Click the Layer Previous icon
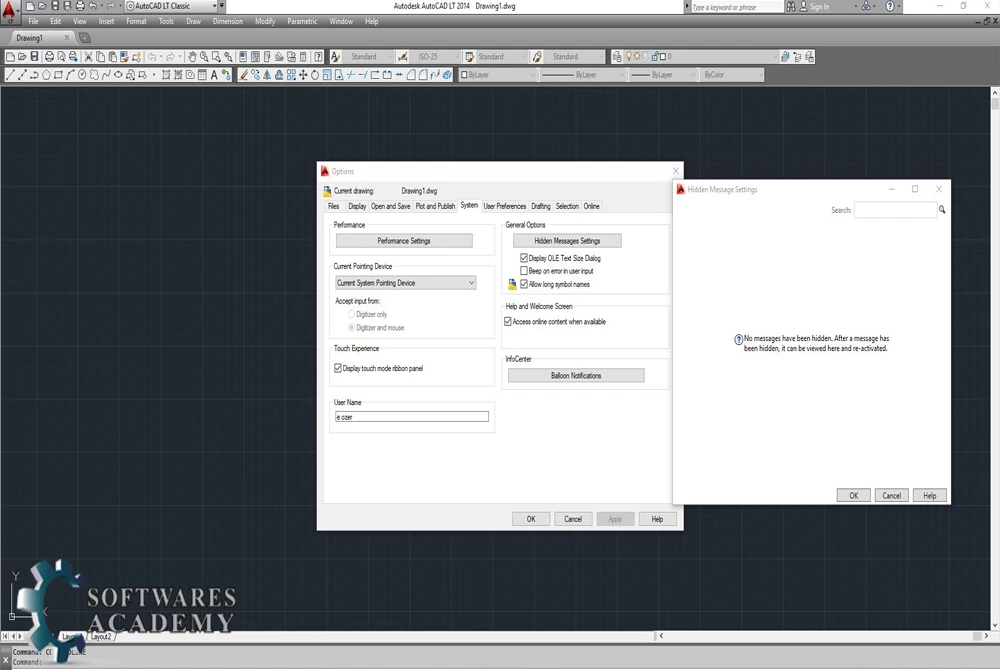The width and height of the screenshot is (1000, 670). [x=797, y=57]
